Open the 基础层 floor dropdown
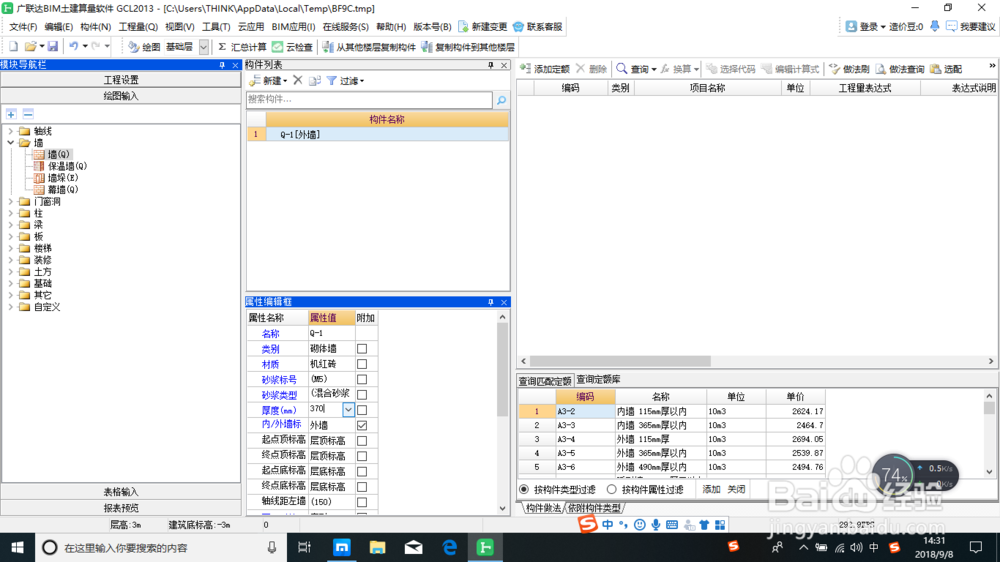The width and height of the screenshot is (1000, 562). pyautogui.click(x=203, y=47)
